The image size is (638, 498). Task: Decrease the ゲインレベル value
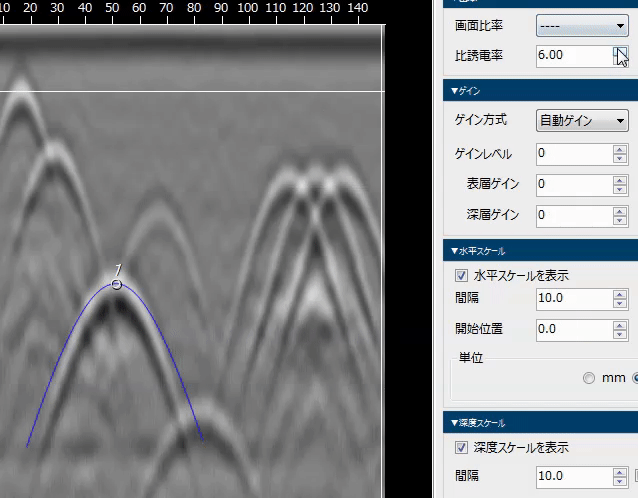pyautogui.click(x=620, y=159)
